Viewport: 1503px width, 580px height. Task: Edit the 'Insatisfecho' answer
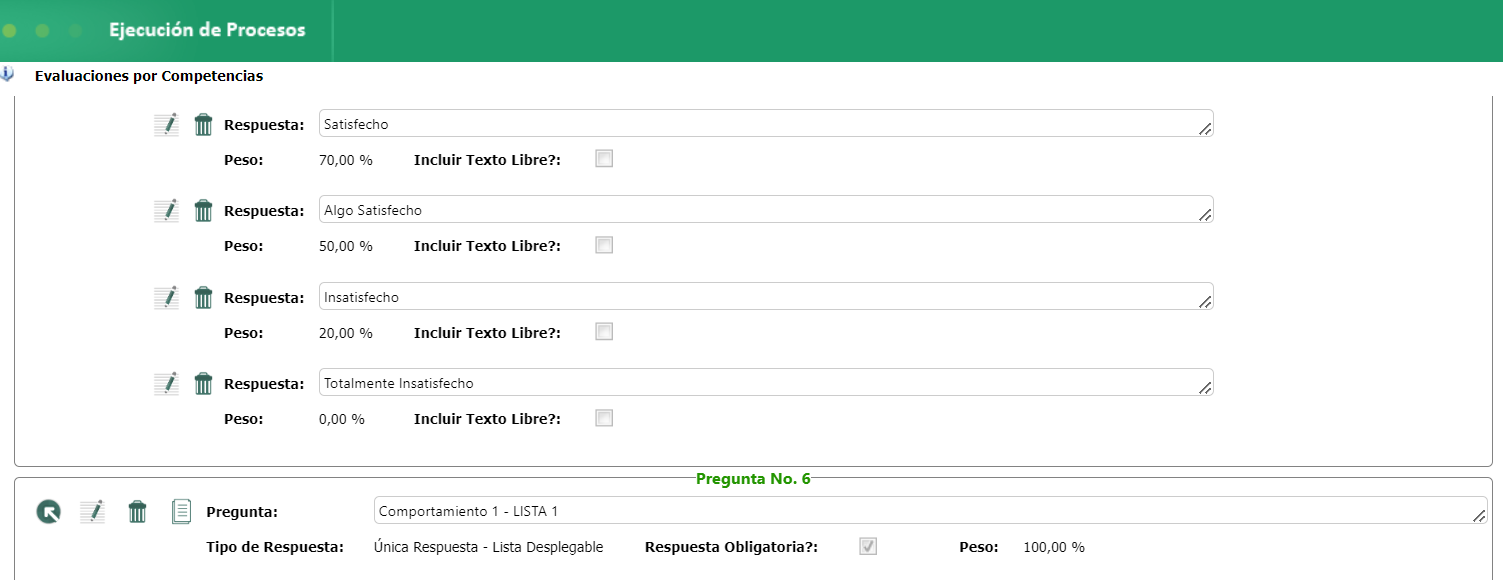[166, 298]
